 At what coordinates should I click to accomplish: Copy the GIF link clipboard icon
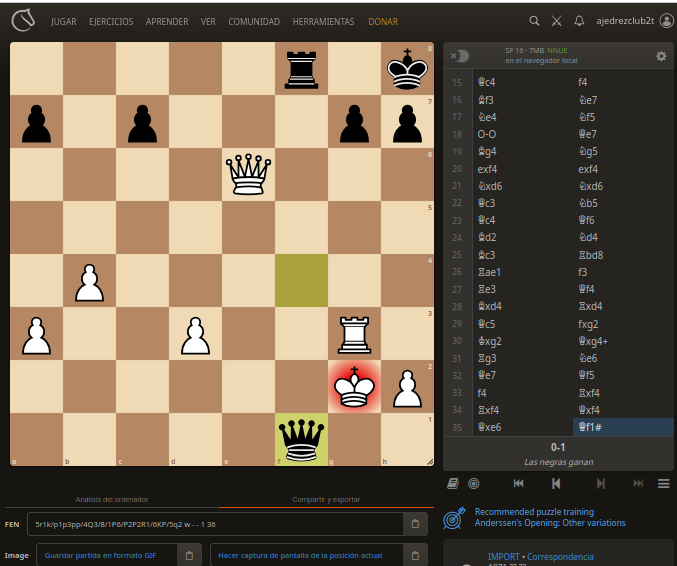point(189,555)
